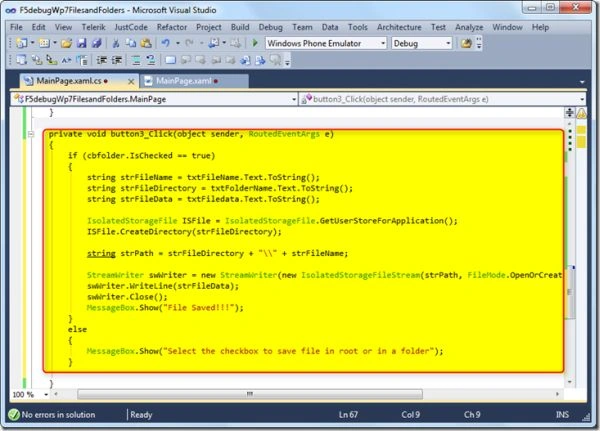Screen dimensions: 600x431
Task: Expand the button3_Click member dropdown
Action: pyautogui.click(x=582, y=99)
